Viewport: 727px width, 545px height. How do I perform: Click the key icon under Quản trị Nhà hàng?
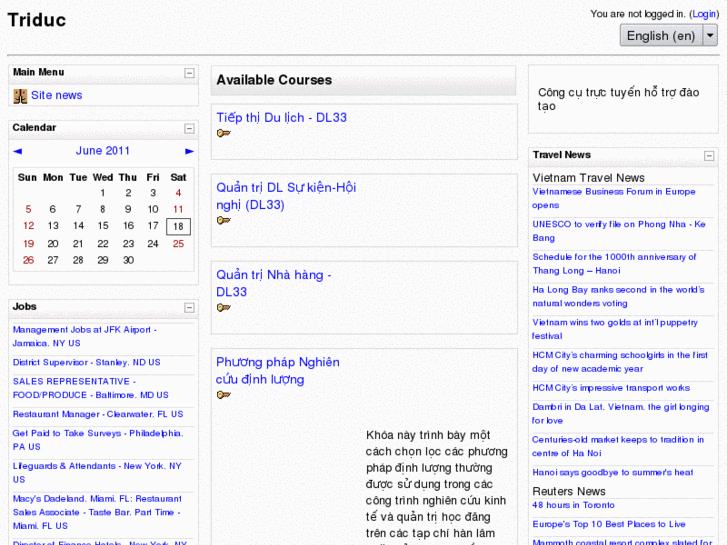point(223,308)
